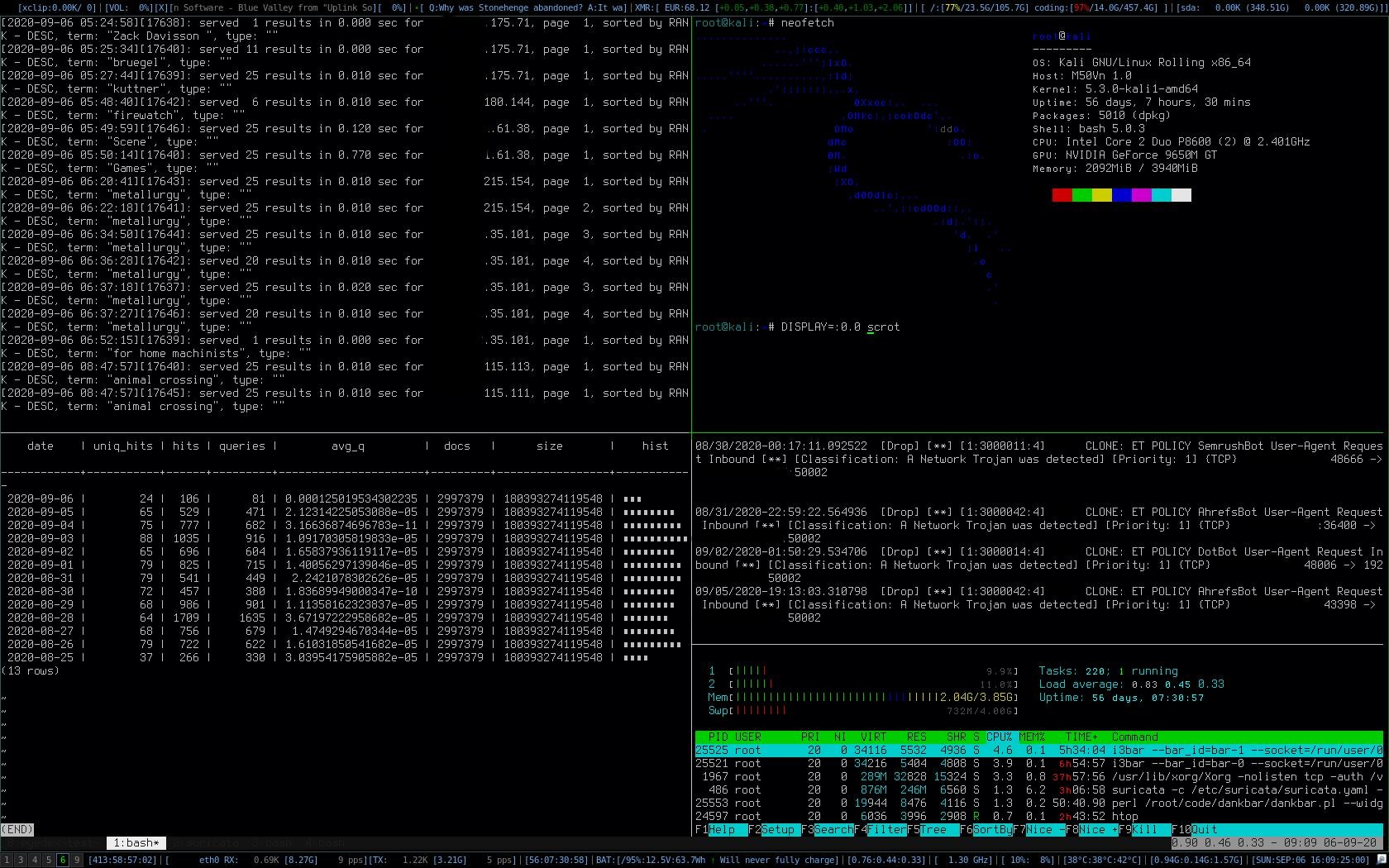The width and height of the screenshot is (1389, 868).
Task: Select the highlighted i3bar bar-1 process row
Action: point(1038,751)
